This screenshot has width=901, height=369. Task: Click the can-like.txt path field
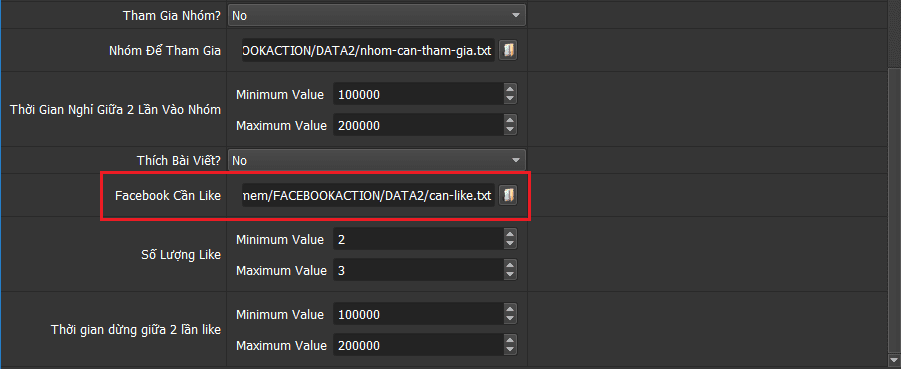[x=368, y=195]
